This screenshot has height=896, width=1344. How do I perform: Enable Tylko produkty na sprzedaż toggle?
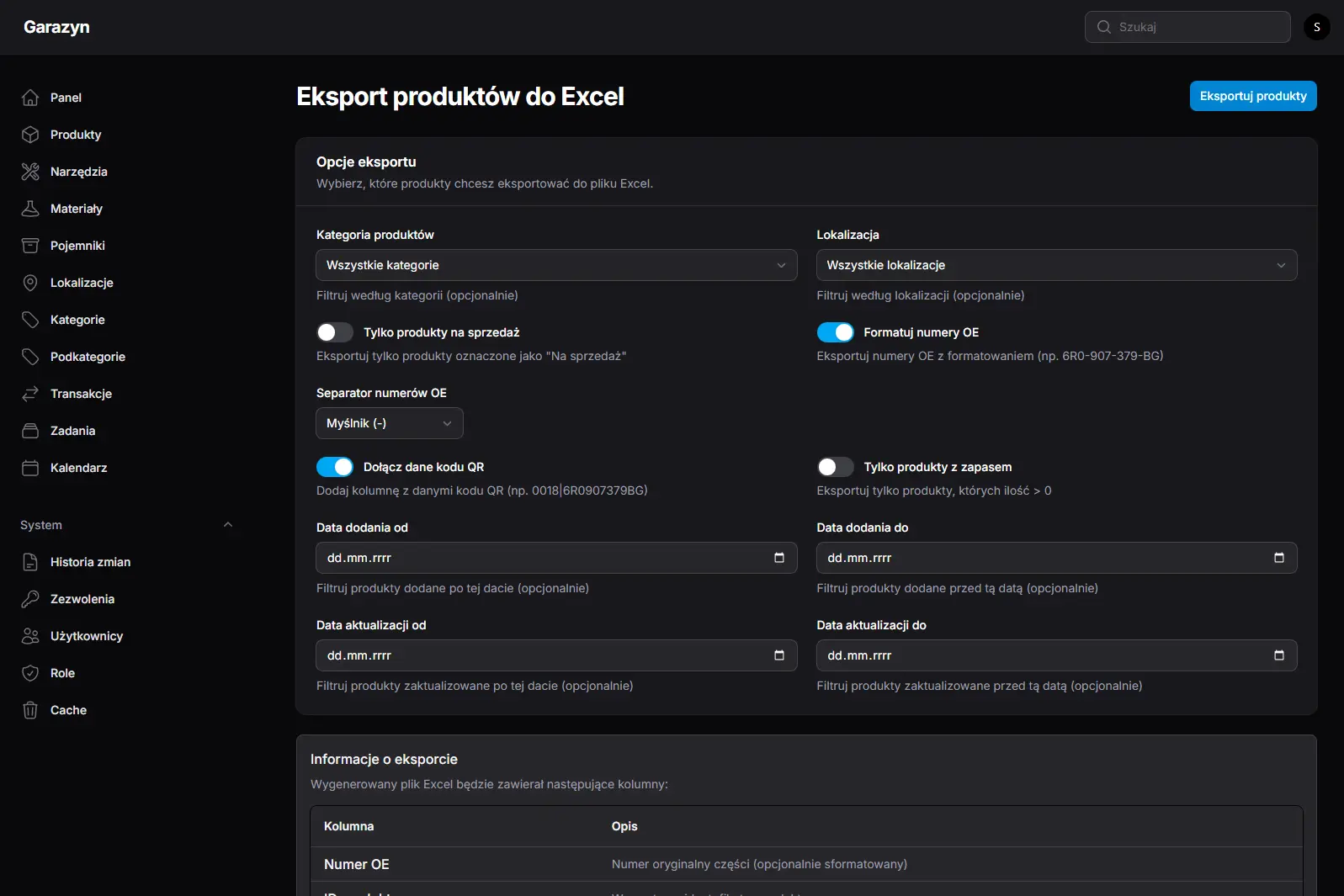tap(335, 332)
